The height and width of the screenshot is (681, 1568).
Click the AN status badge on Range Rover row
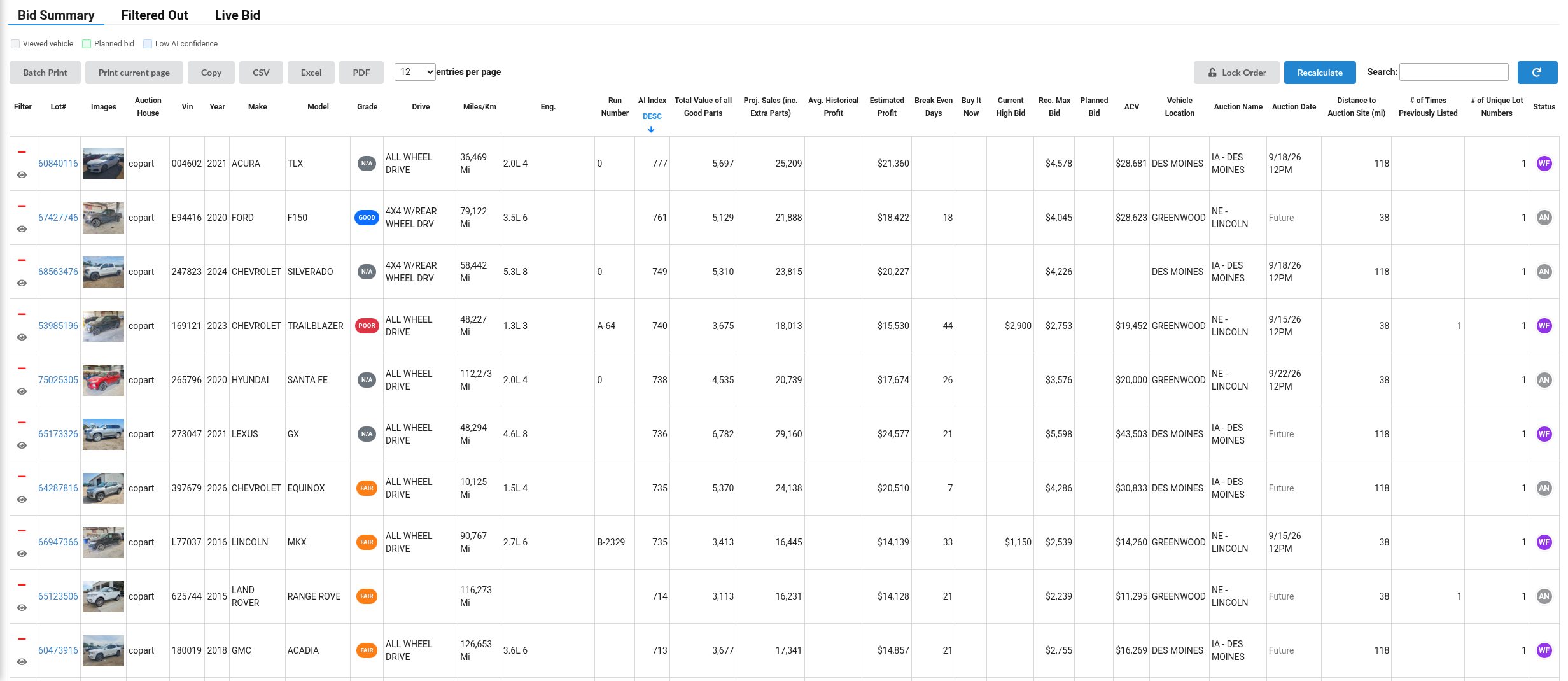click(1544, 596)
